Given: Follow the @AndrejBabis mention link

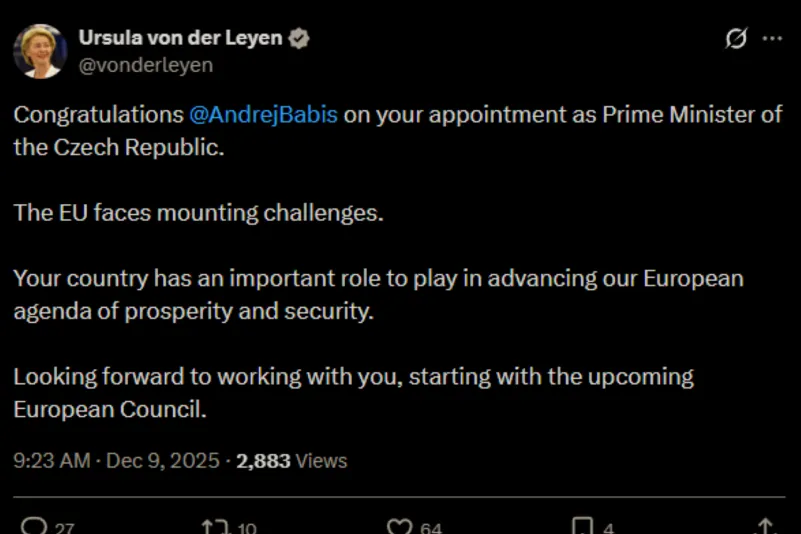Looking at the screenshot, I should point(264,114).
